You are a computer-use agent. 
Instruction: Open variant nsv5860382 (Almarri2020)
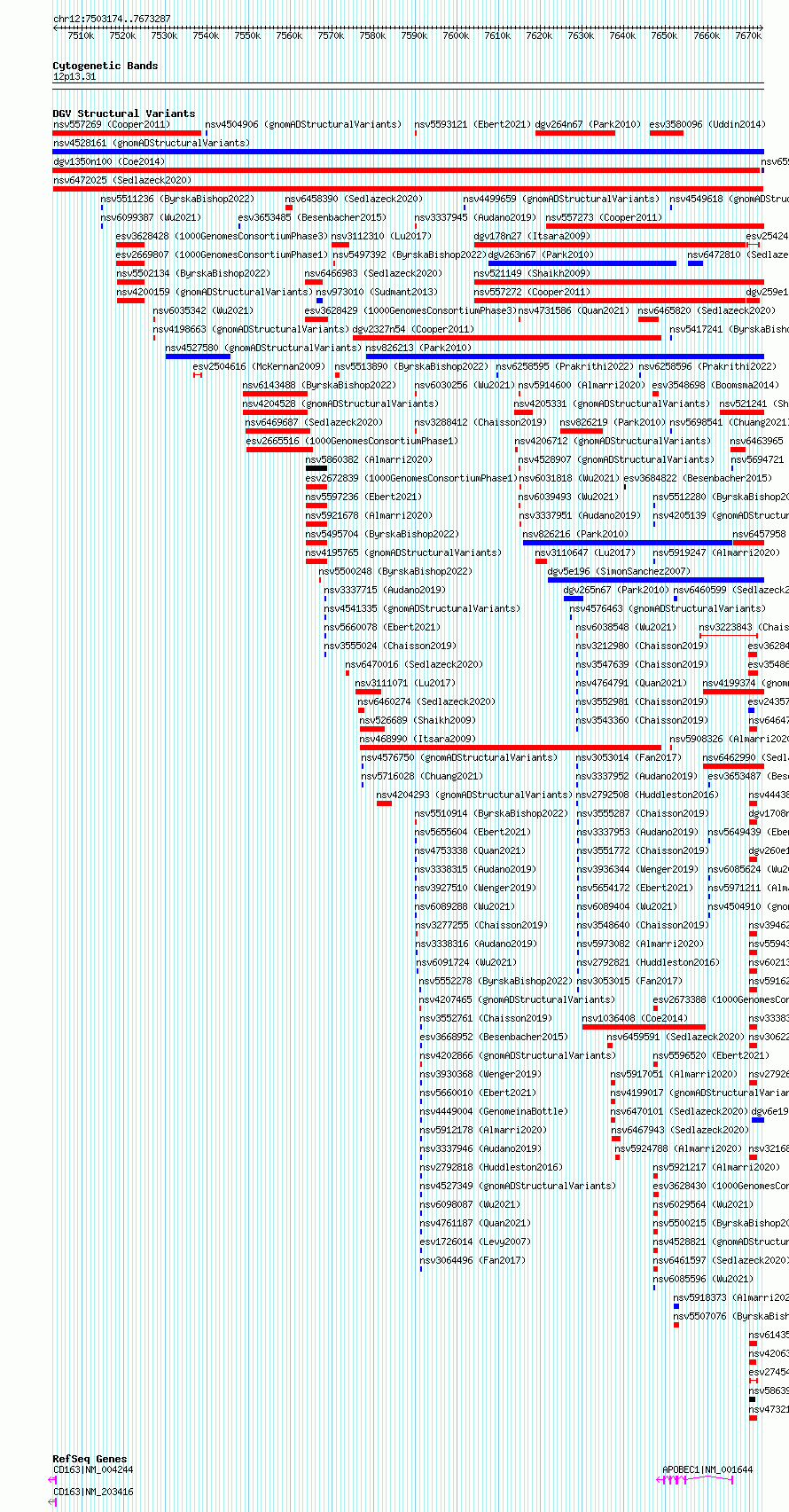pos(369,459)
